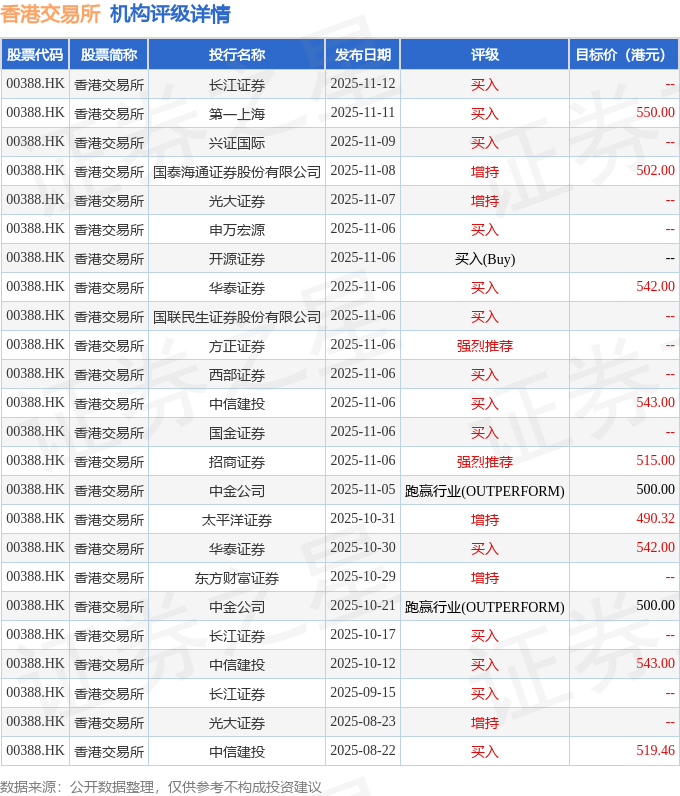Click the 515.00 target price
The width and height of the screenshot is (680, 796).
point(655,460)
